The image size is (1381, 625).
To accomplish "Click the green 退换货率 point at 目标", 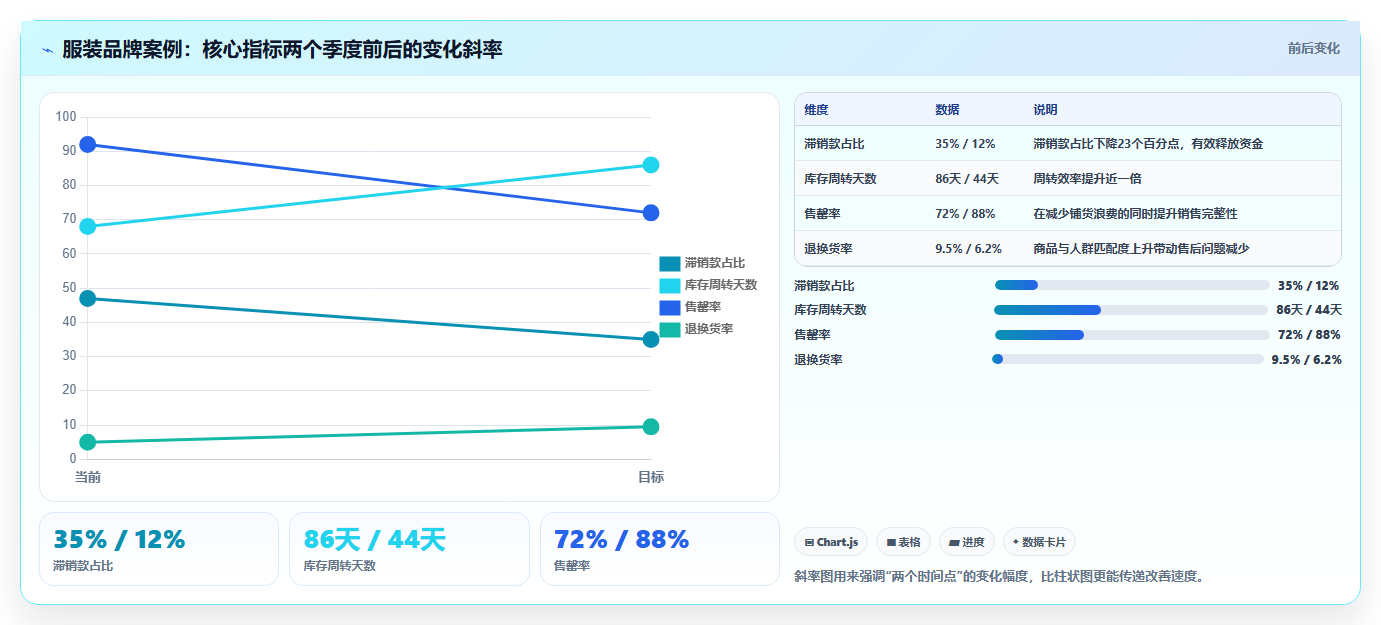I will tap(651, 427).
